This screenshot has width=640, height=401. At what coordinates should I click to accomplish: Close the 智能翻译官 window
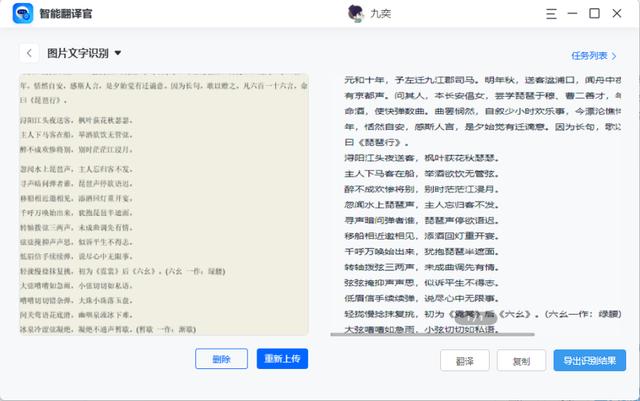pyautogui.click(x=617, y=13)
